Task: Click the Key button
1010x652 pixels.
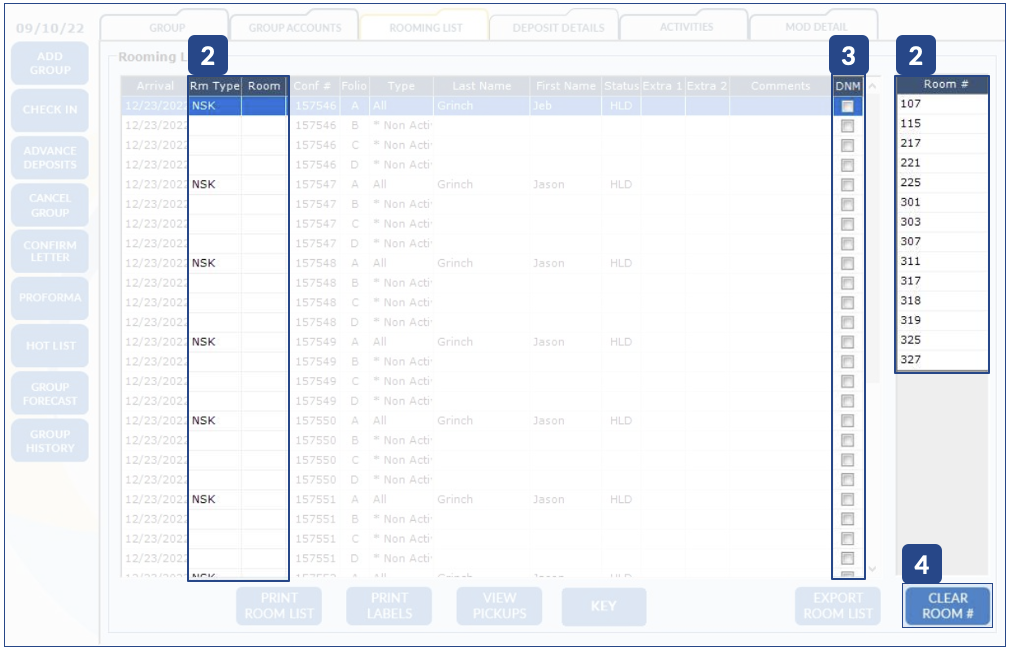Action: 603,606
